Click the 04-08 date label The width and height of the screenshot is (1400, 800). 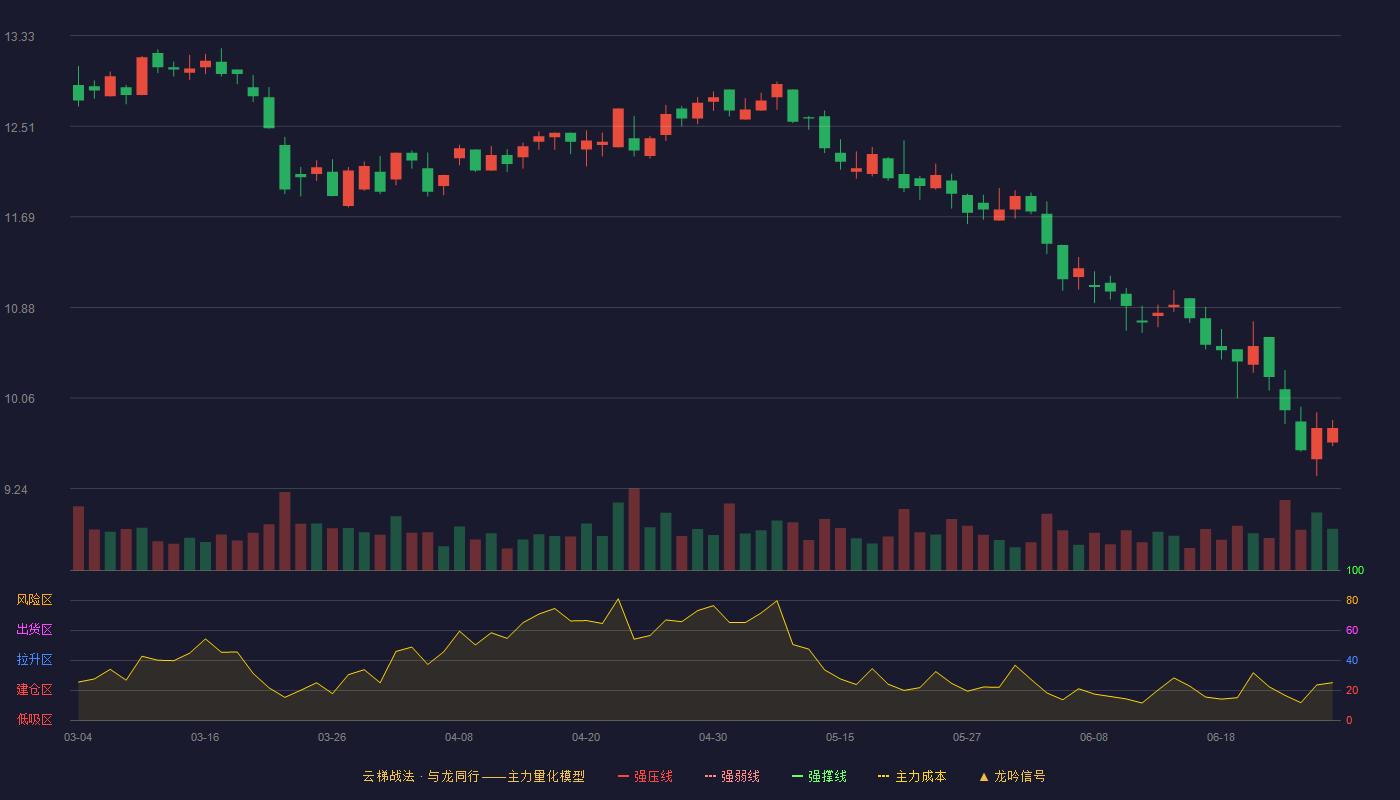[459, 737]
